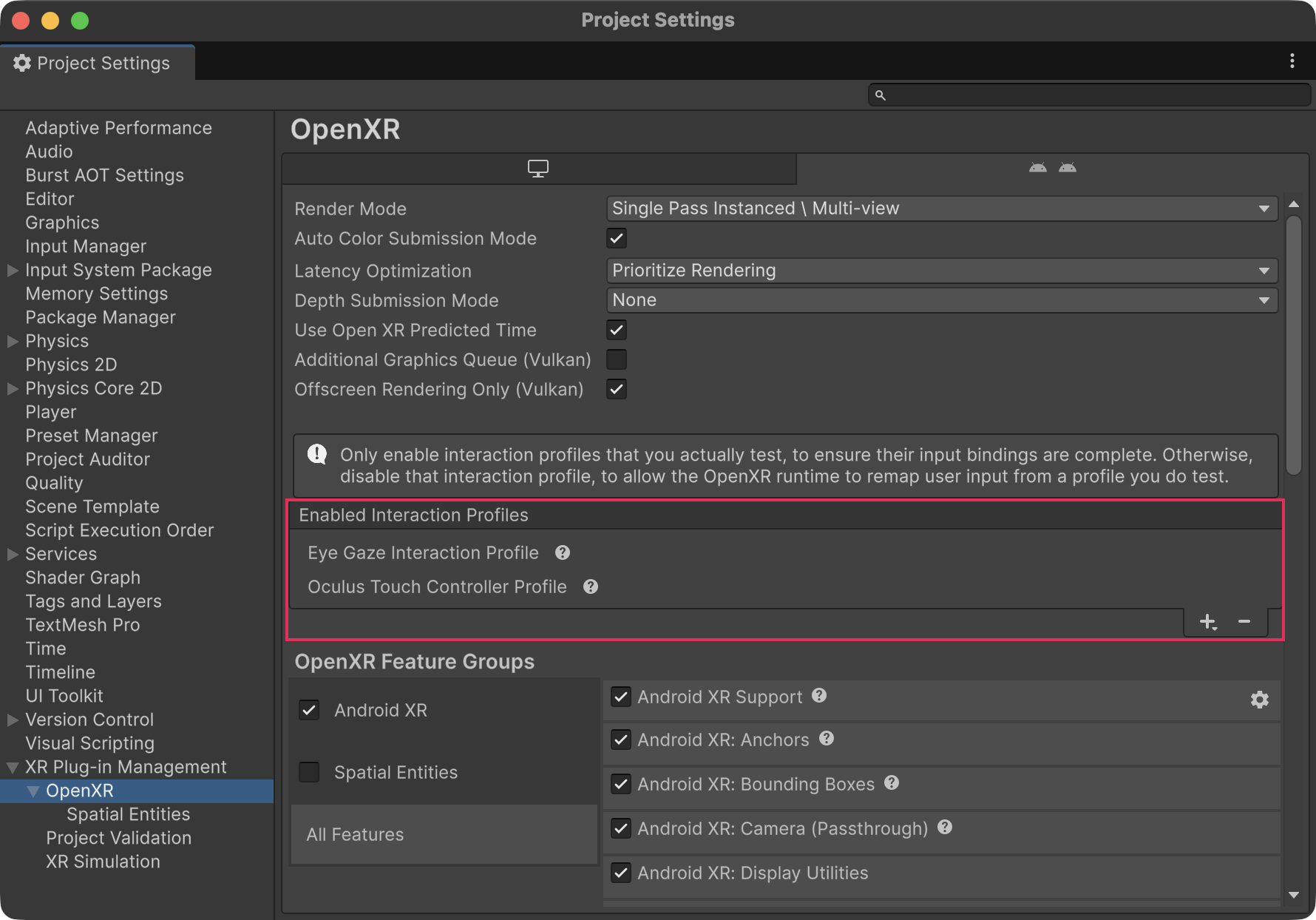Click the scrollbar up arrow
The height and width of the screenshot is (920, 1316).
click(1293, 204)
